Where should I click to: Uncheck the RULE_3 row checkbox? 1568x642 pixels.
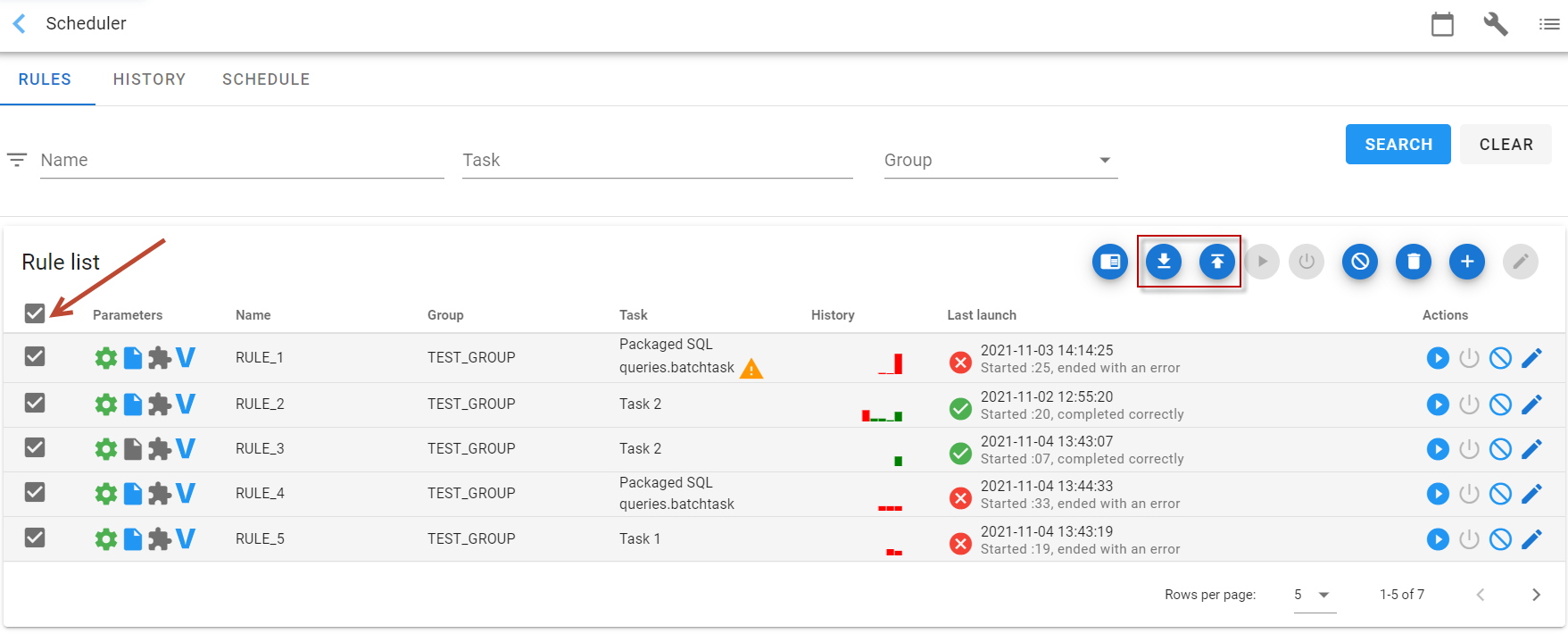pos(35,447)
